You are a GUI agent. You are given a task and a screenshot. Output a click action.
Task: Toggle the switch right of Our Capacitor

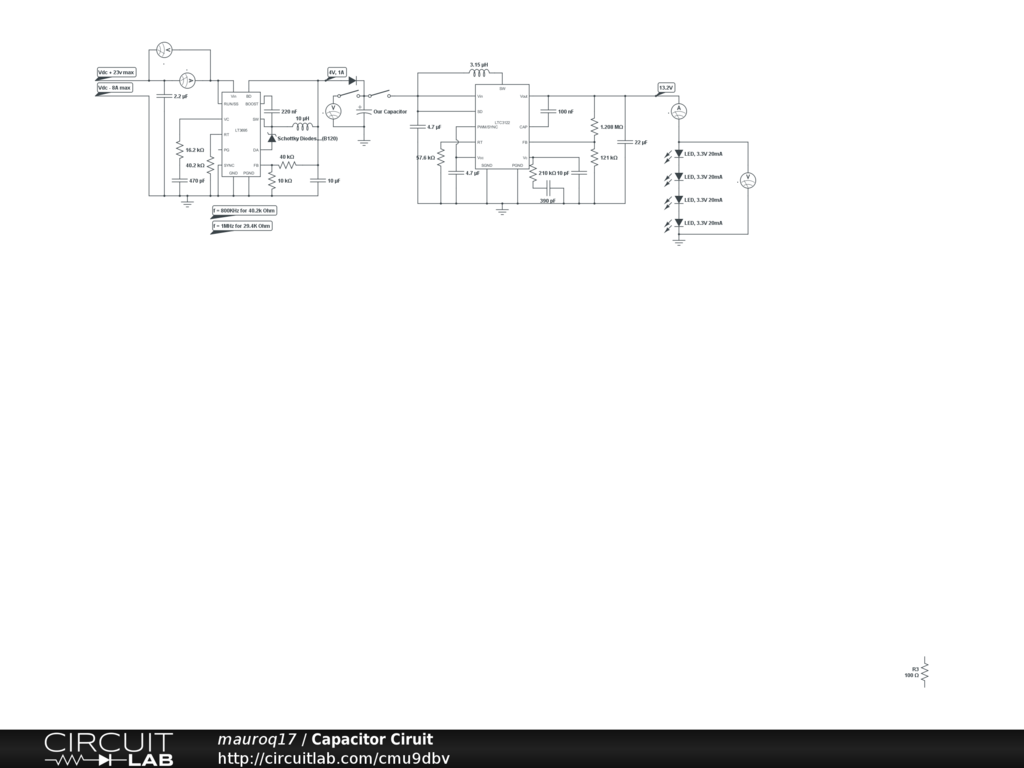click(377, 96)
